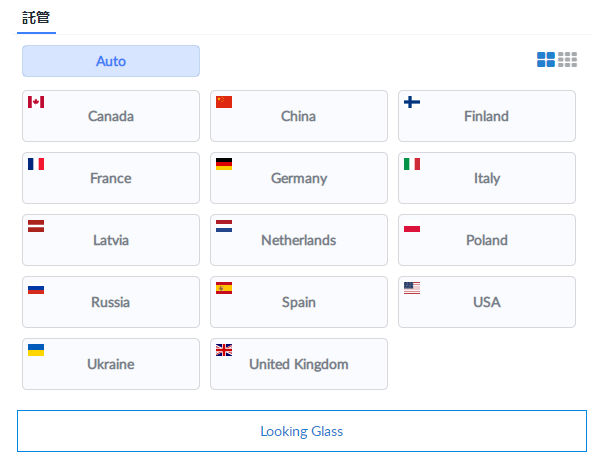Pick Poland from the country list
Viewport: 608px width, 466px height.
point(486,240)
